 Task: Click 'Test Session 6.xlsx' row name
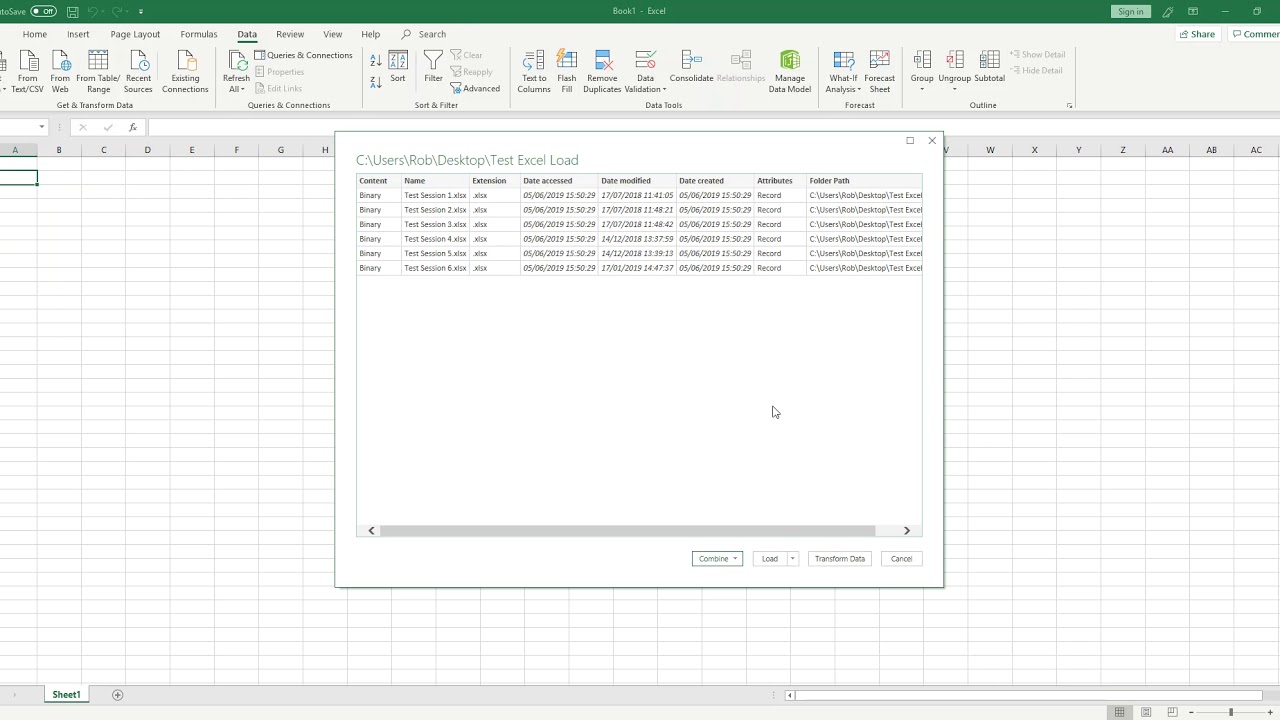[x=435, y=268]
